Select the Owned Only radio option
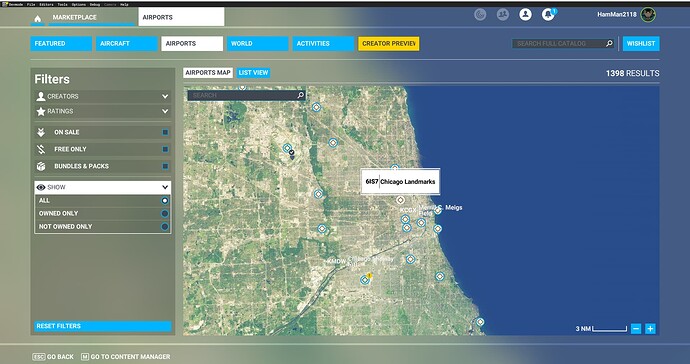Viewport: 690px width, 364px height. pyautogui.click(x=165, y=213)
